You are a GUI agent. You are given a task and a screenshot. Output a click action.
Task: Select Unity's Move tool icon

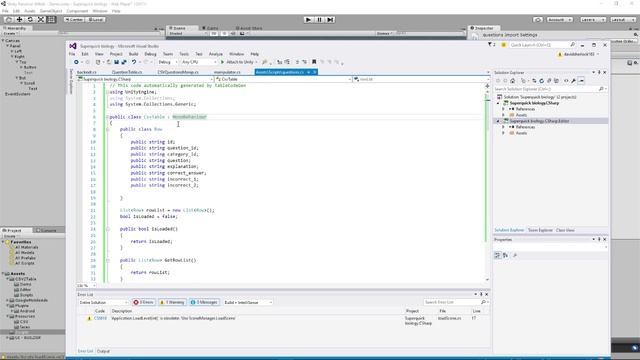(x=19, y=20)
